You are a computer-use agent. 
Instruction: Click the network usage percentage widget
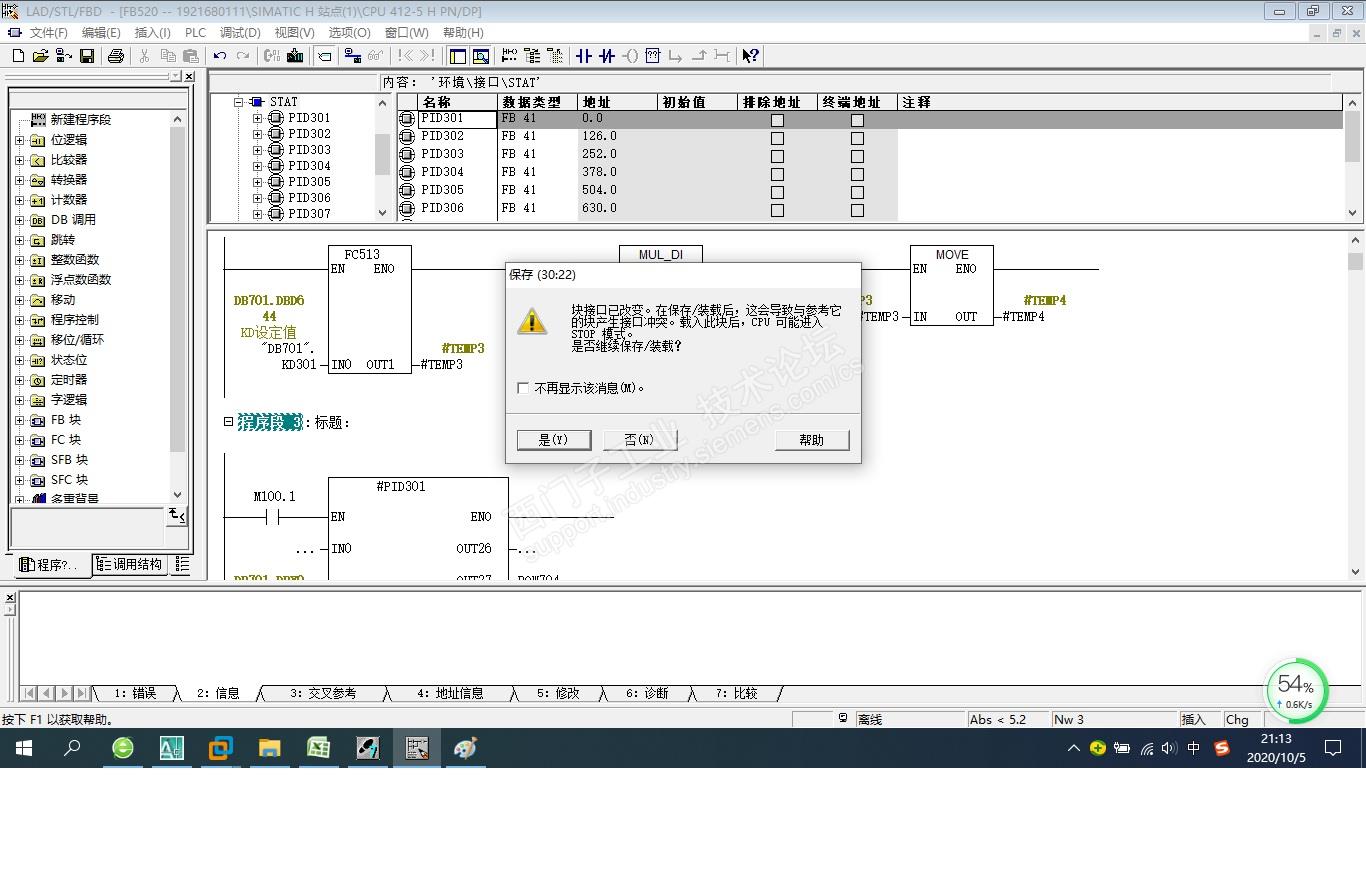coord(1297,690)
